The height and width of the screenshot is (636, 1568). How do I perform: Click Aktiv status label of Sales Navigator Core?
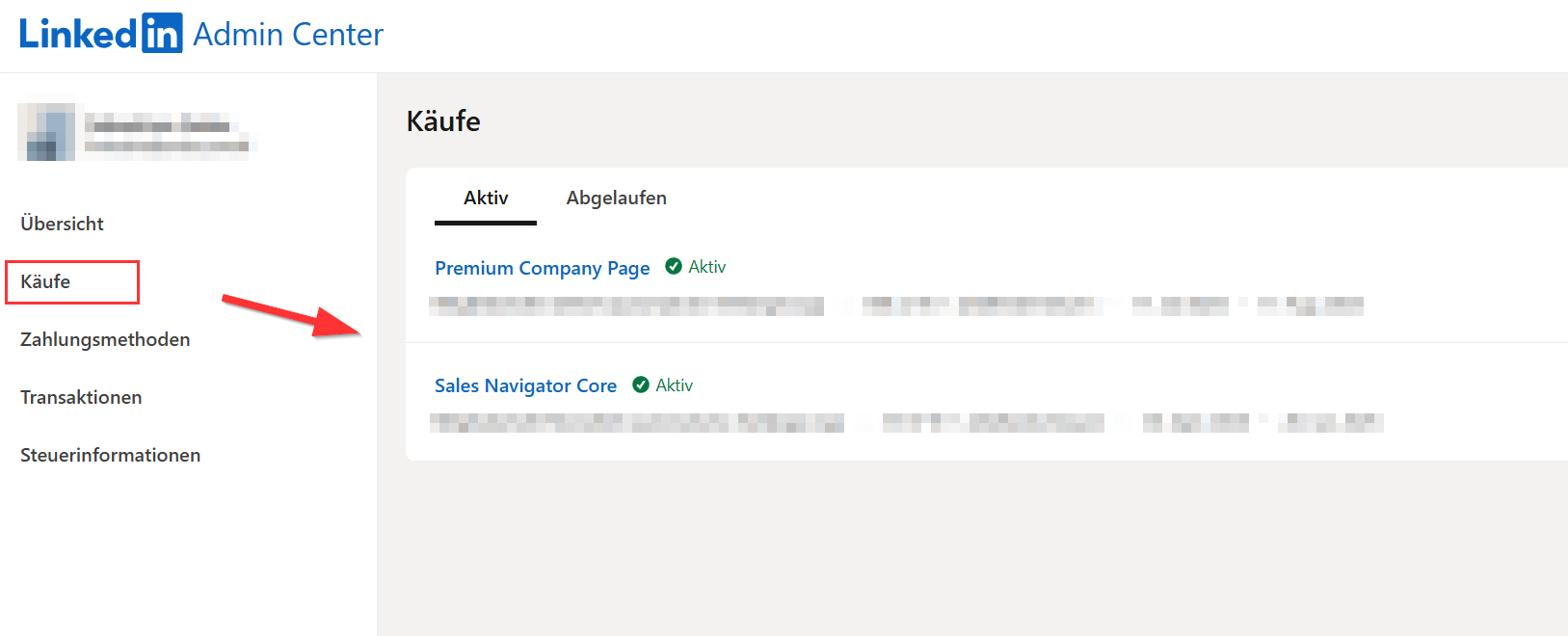pyautogui.click(x=675, y=385)
